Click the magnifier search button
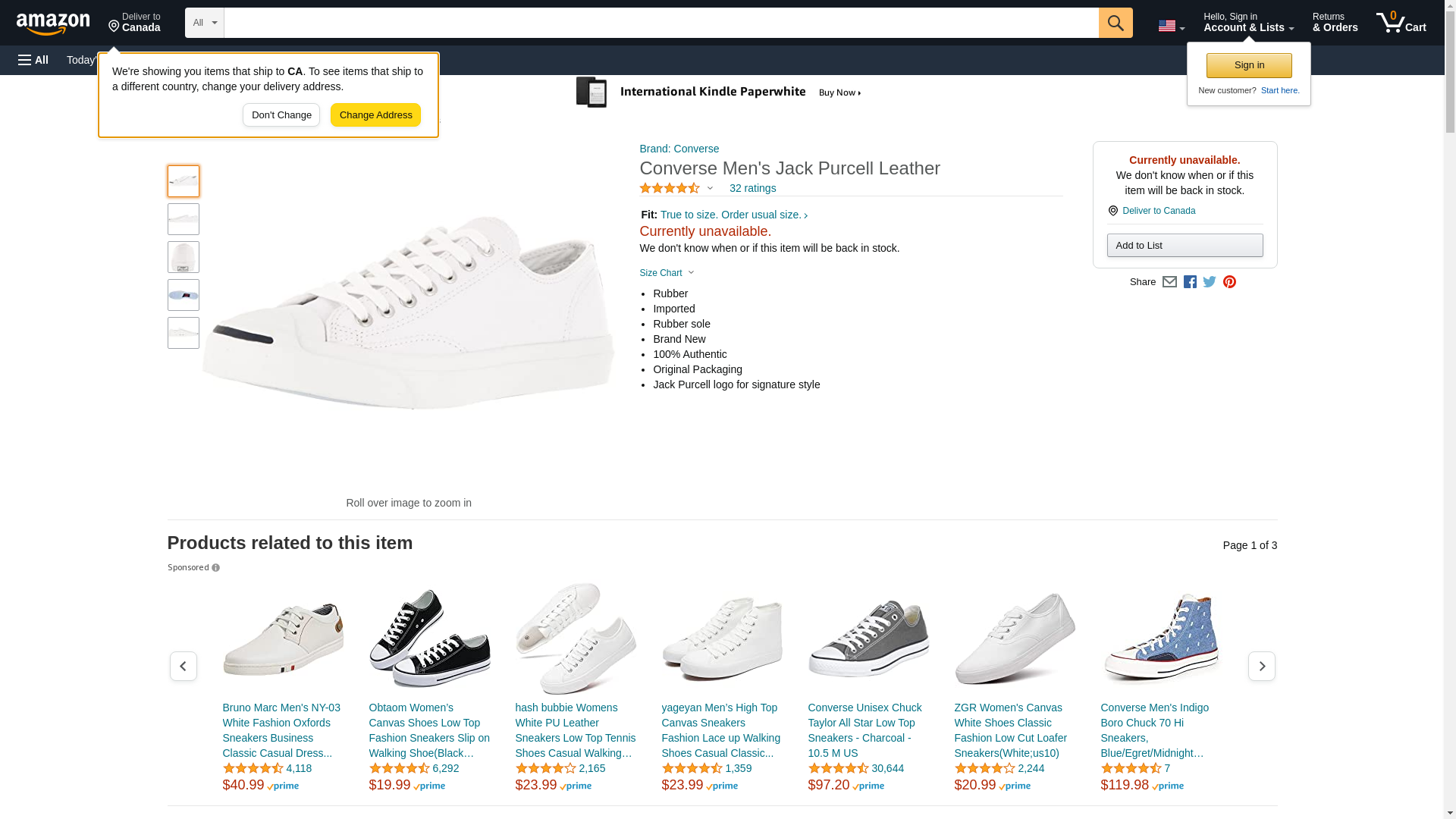 coord(1116,23)
